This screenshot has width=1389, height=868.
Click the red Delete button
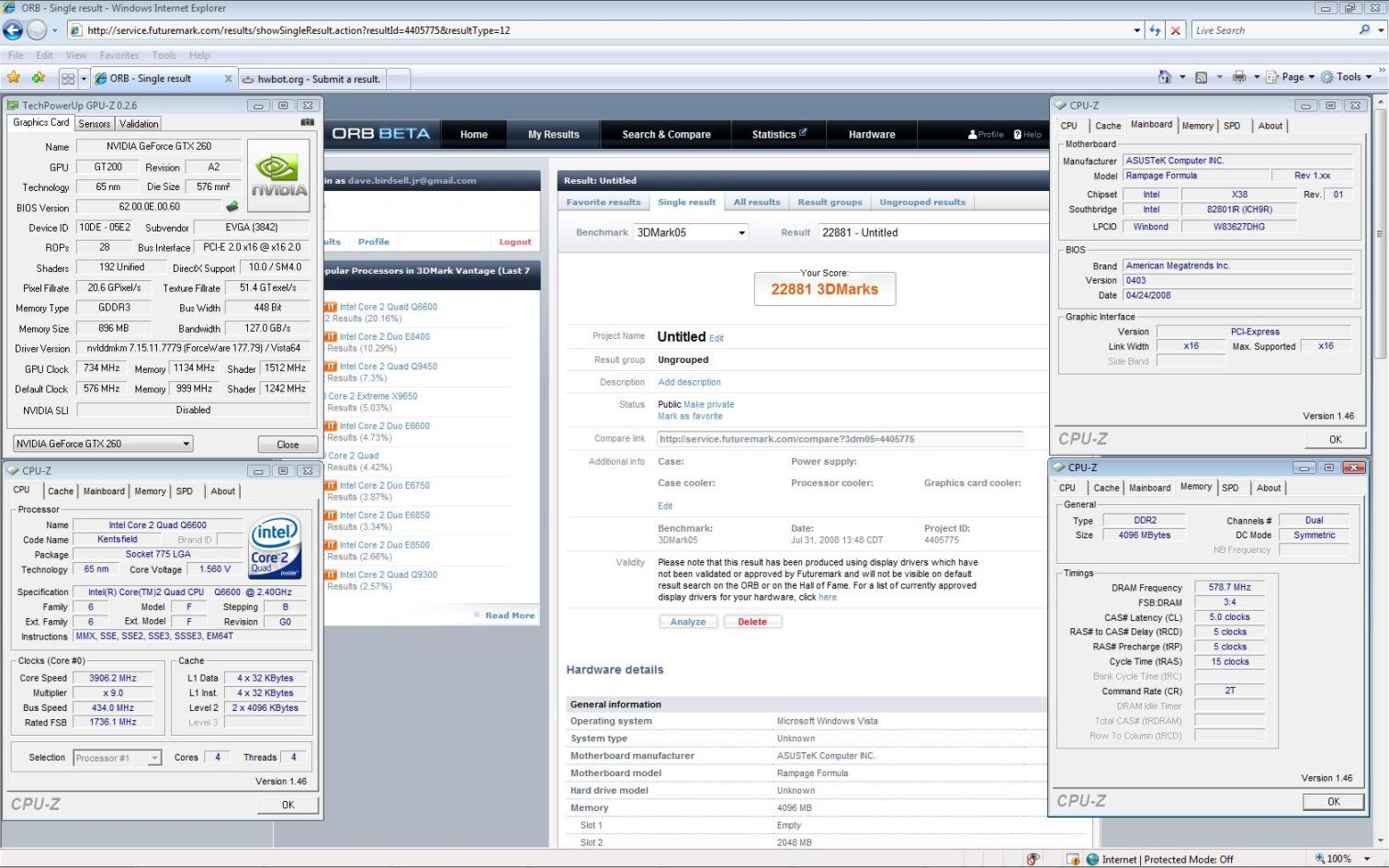click(x=752, y=622)
